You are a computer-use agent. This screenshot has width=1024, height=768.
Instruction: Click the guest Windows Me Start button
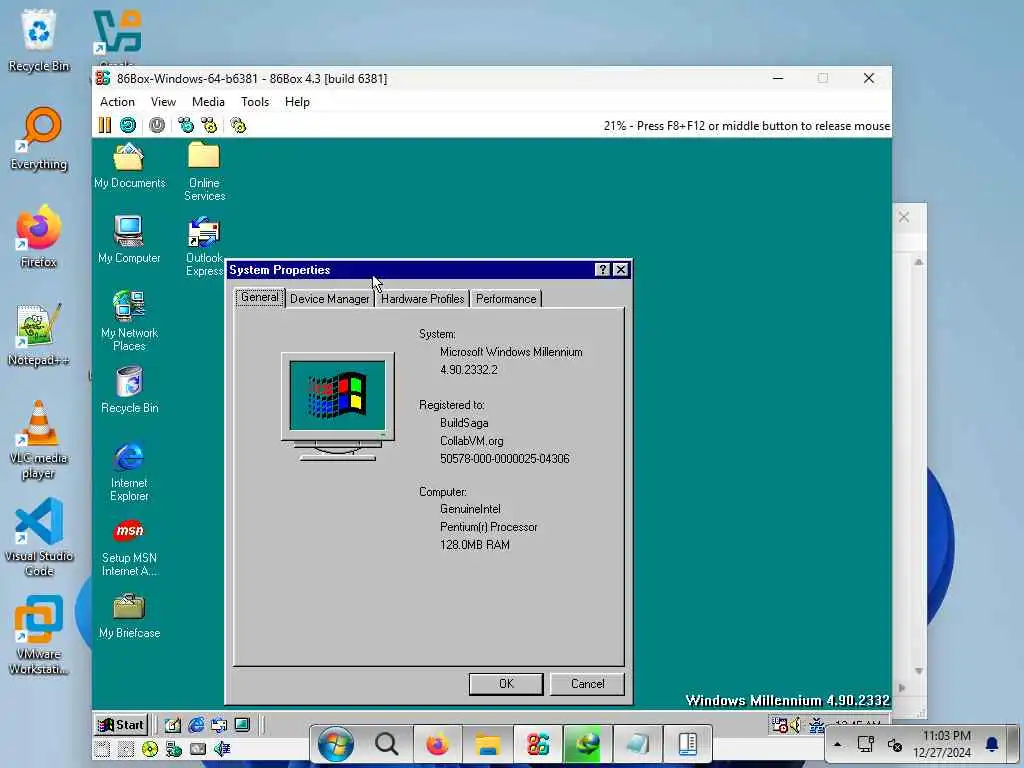121,725
